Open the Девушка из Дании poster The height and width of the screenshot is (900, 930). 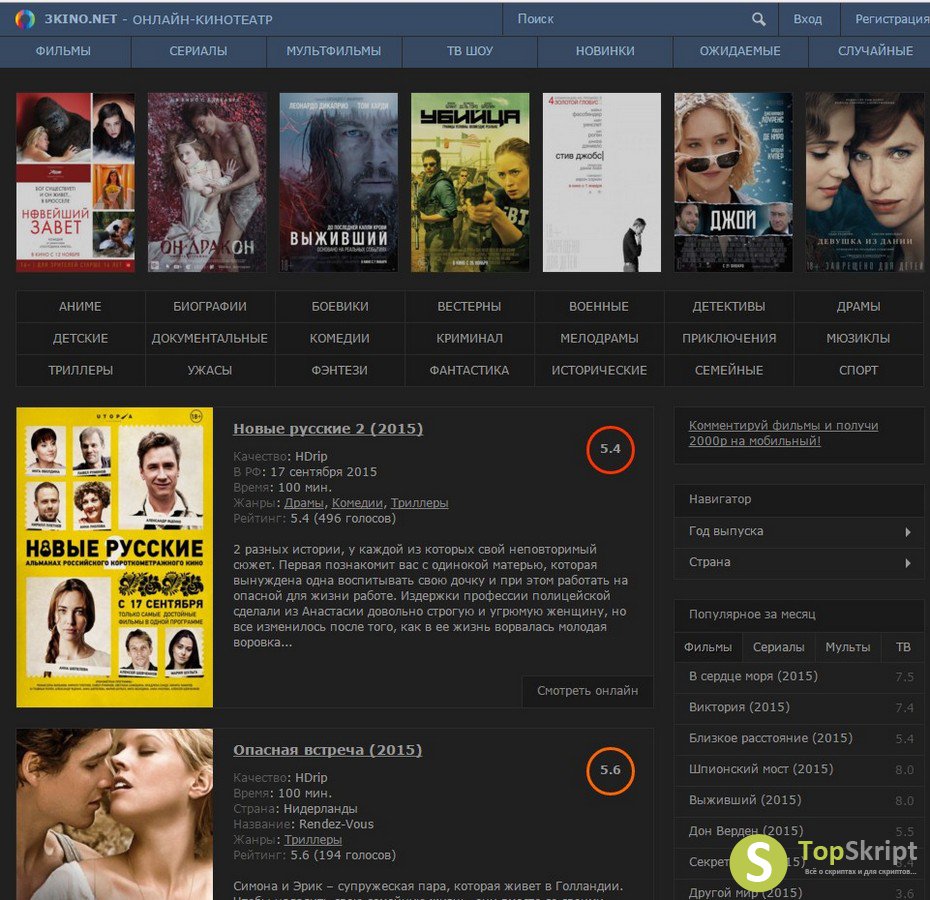865,182
